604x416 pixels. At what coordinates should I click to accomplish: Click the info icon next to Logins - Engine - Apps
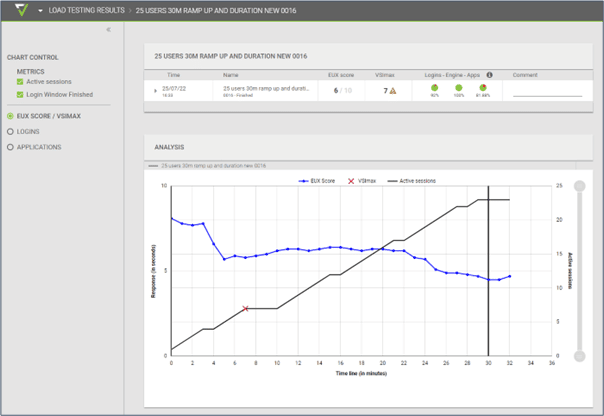(489, 75)
